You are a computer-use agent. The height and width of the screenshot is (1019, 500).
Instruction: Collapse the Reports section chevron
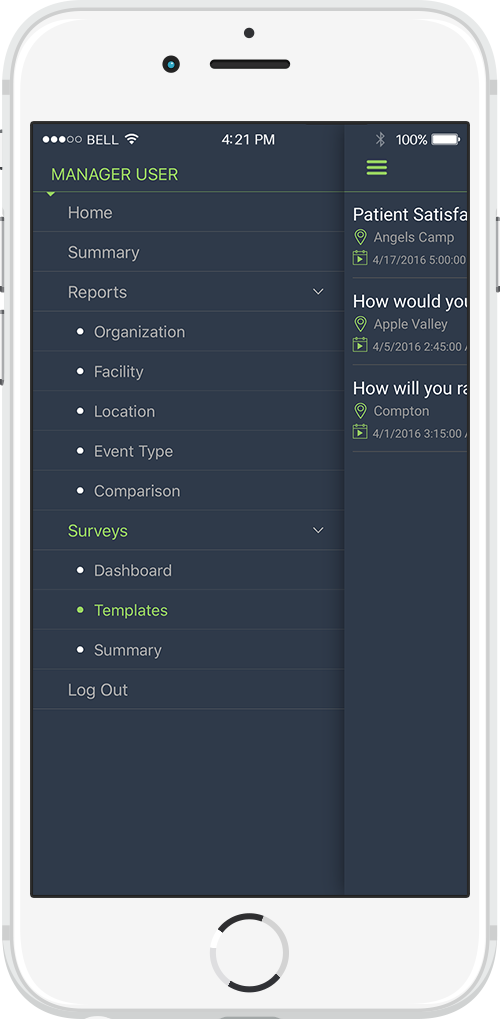(318, 292)
